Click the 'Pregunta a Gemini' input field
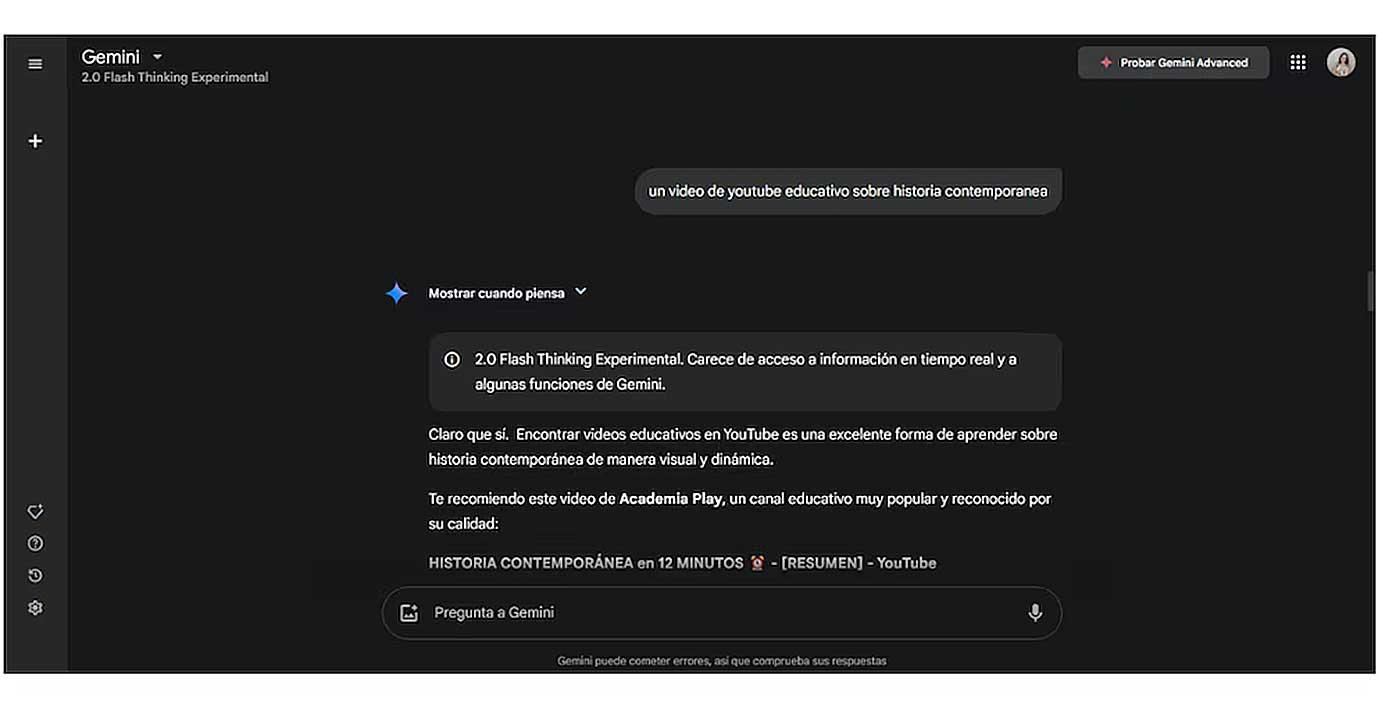This screenshot has height=711, width=1378. 722,613
